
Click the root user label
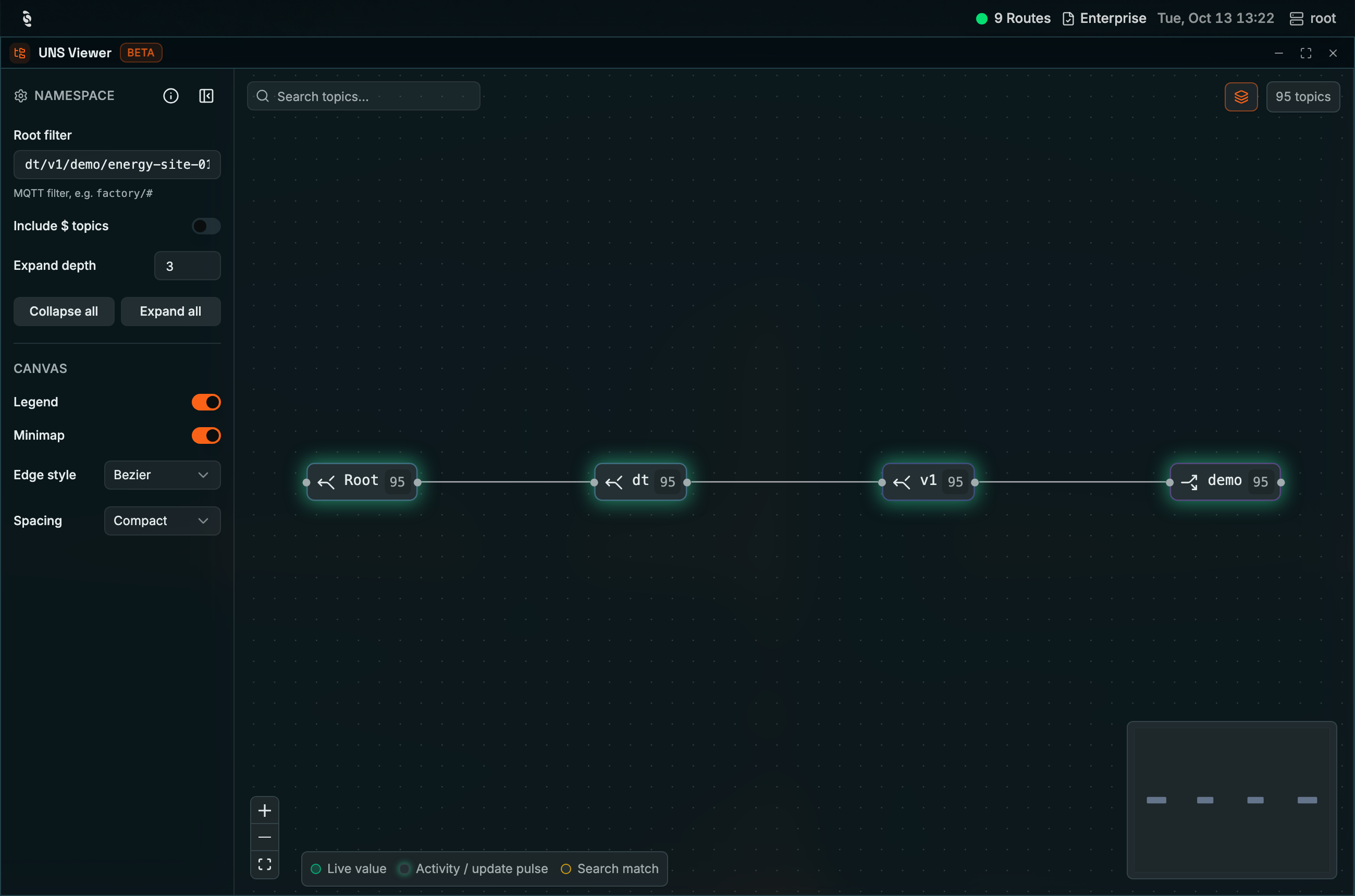[1322, 18]
